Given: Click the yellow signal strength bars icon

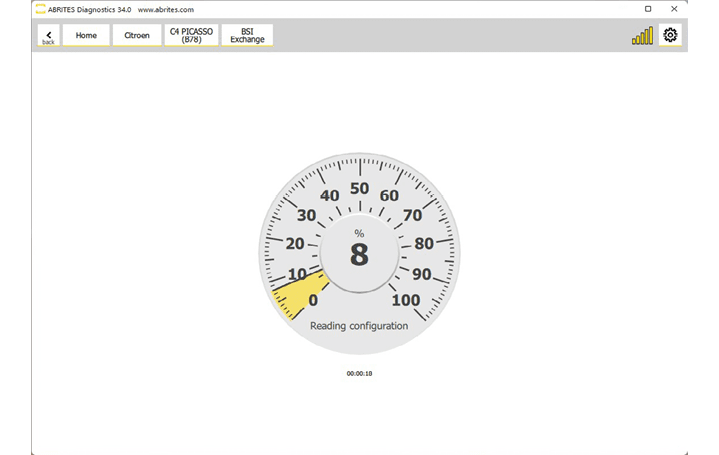Looking at the screenshot, I should [x=642, y=36].
